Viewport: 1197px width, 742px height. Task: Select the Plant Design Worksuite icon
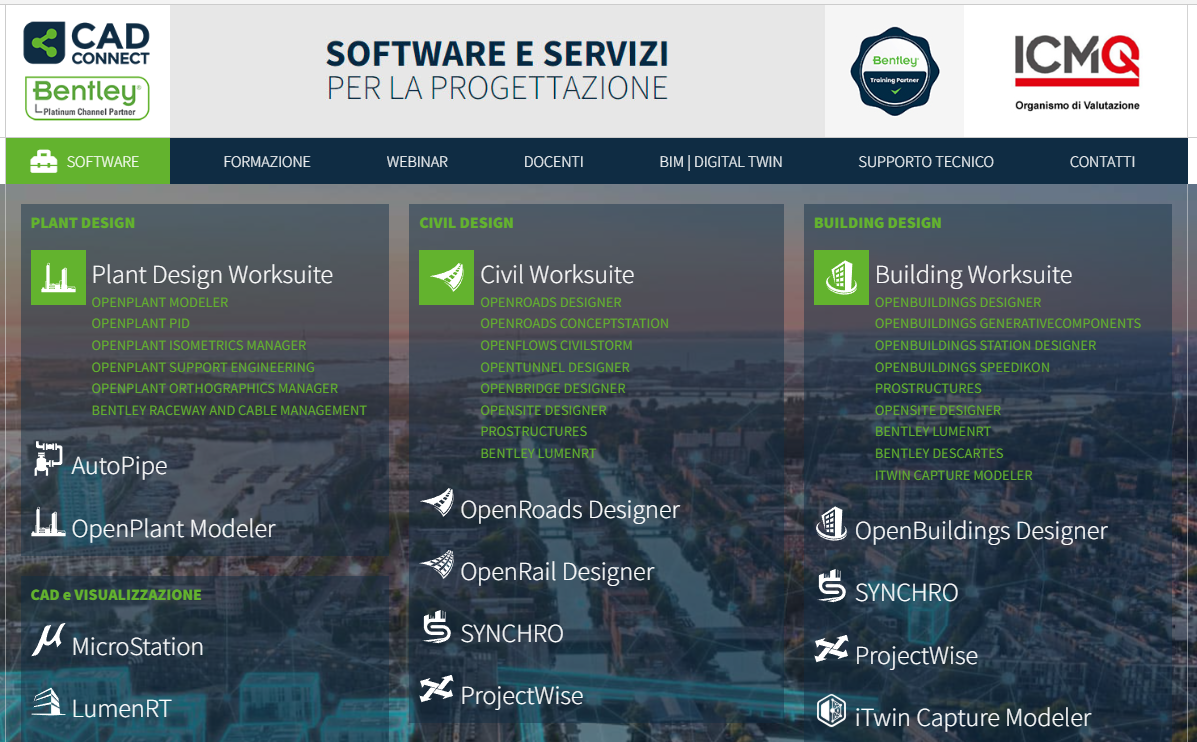pos(58,276)
